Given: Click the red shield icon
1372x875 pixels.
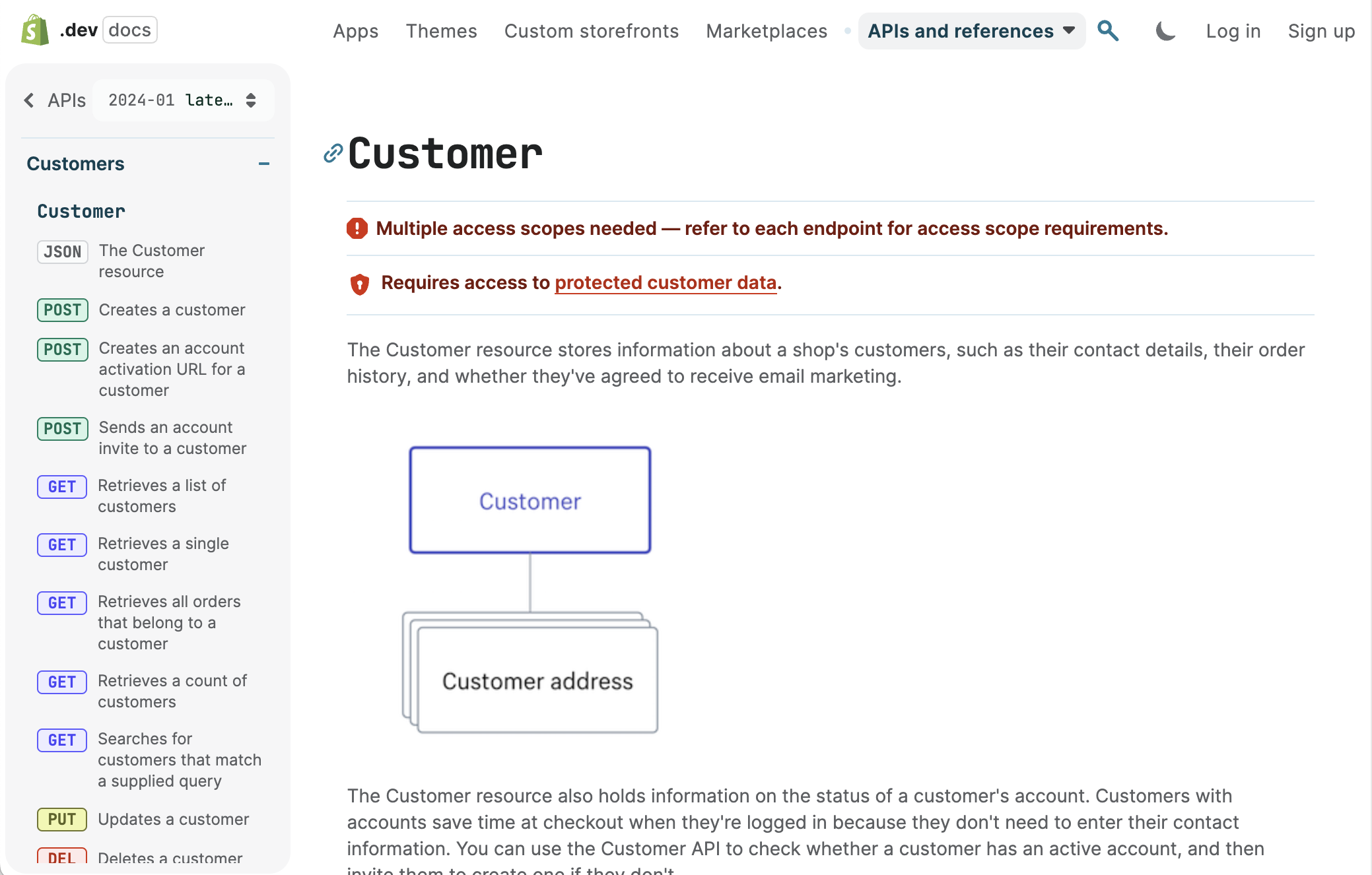Looking at the screenshot, I should (360, 284).
